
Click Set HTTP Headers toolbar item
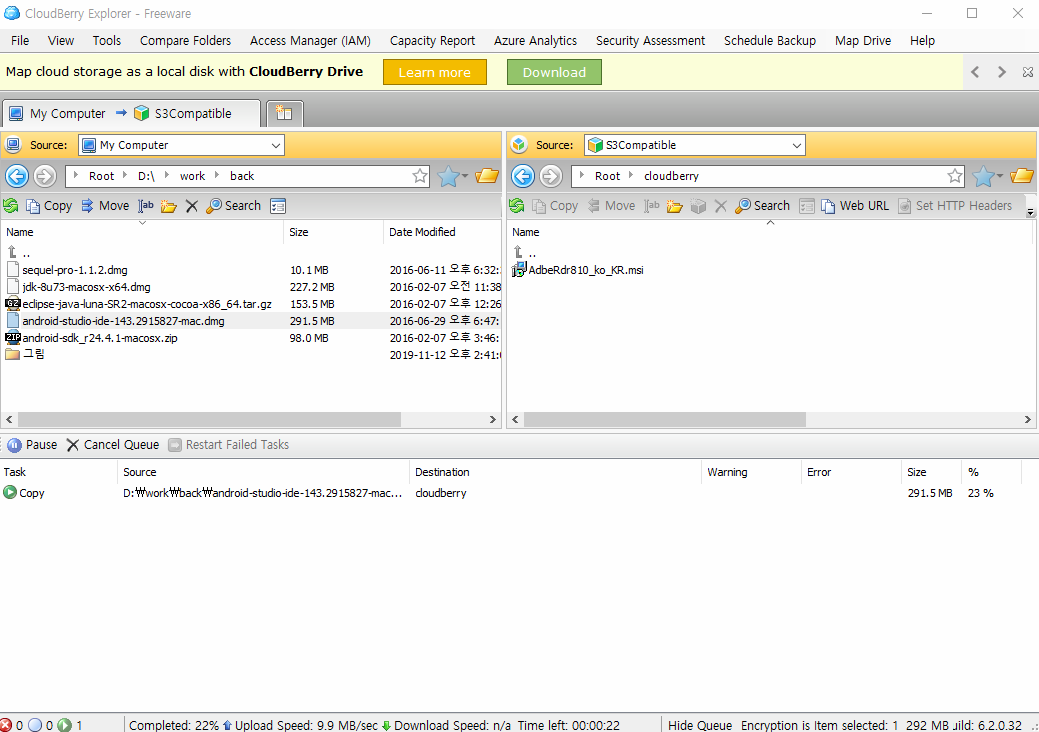[x=955, y=206]
